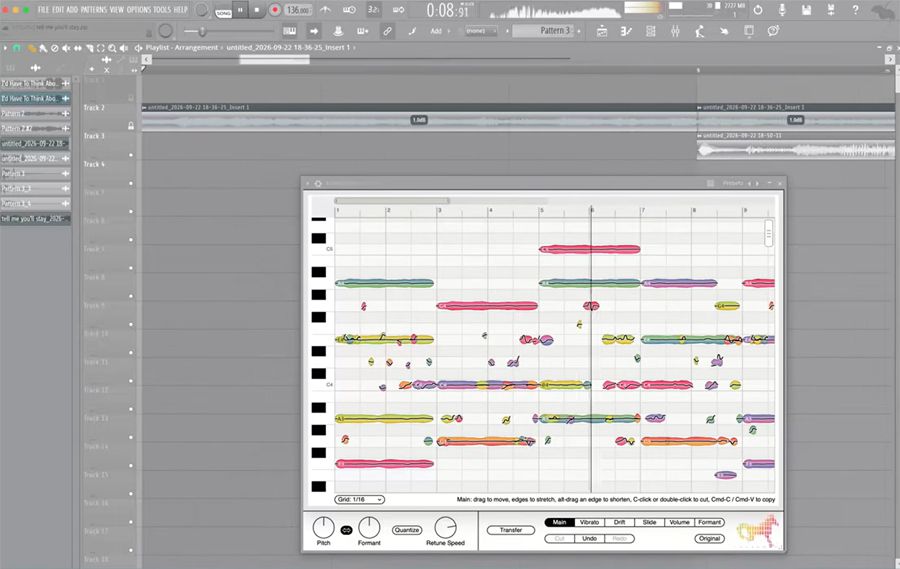
Task: Open the playlist view icon
Action: click(x=602, y=31)
